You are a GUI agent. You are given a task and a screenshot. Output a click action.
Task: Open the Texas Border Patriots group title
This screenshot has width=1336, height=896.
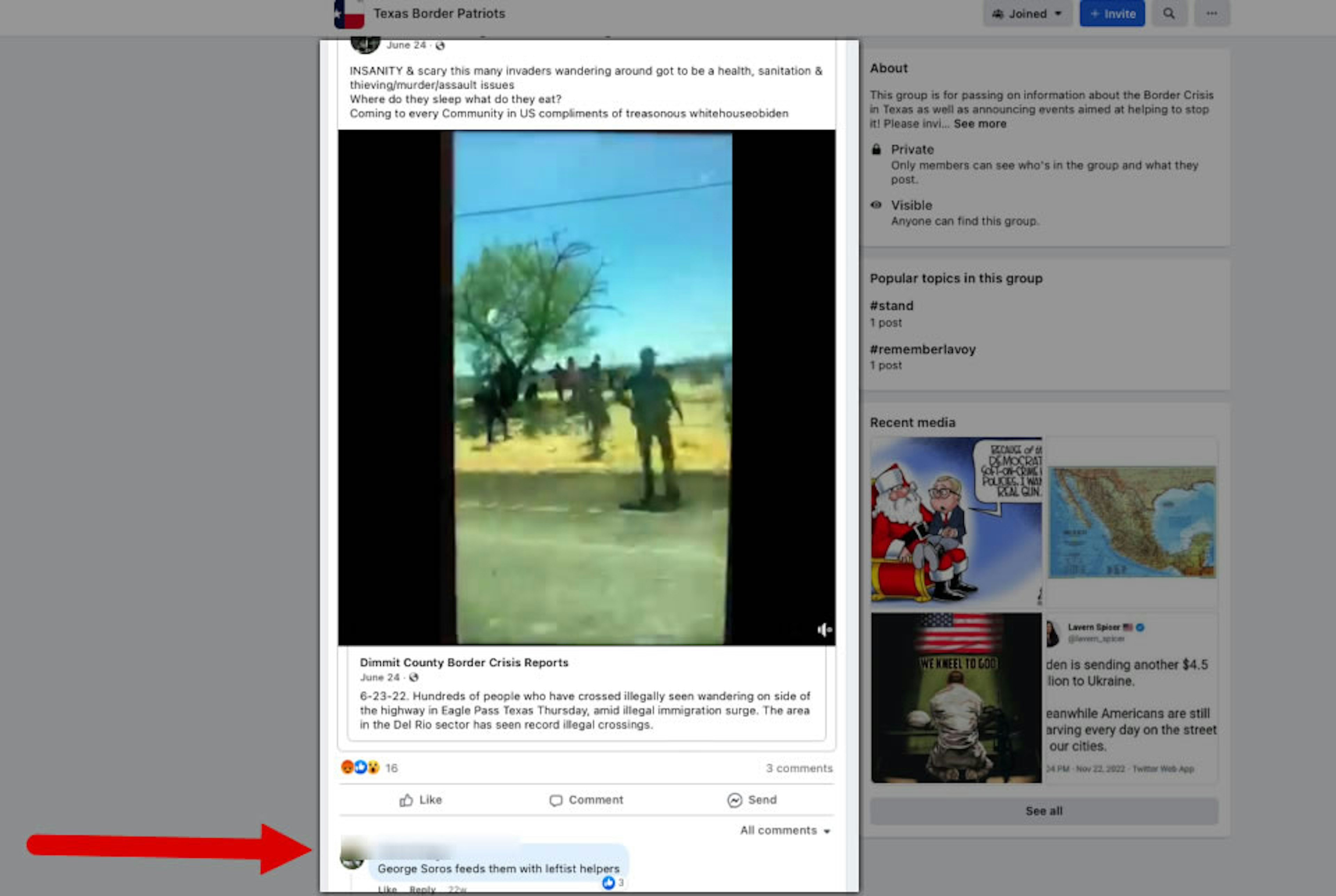(439, 13)
